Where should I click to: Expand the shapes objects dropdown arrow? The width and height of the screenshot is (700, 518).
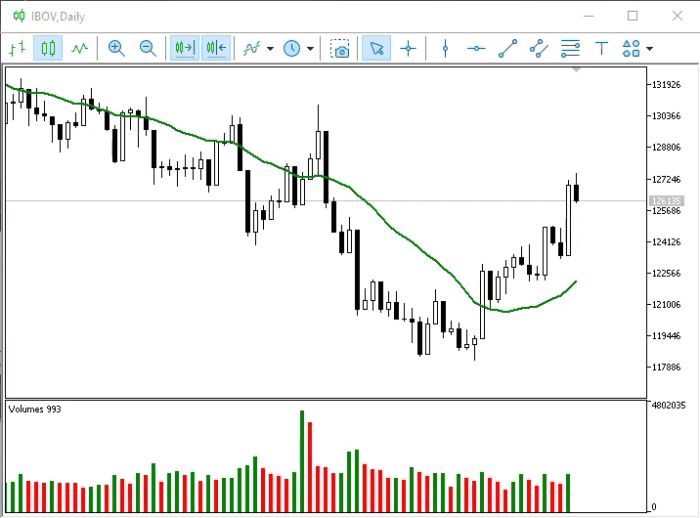(650, 48)
